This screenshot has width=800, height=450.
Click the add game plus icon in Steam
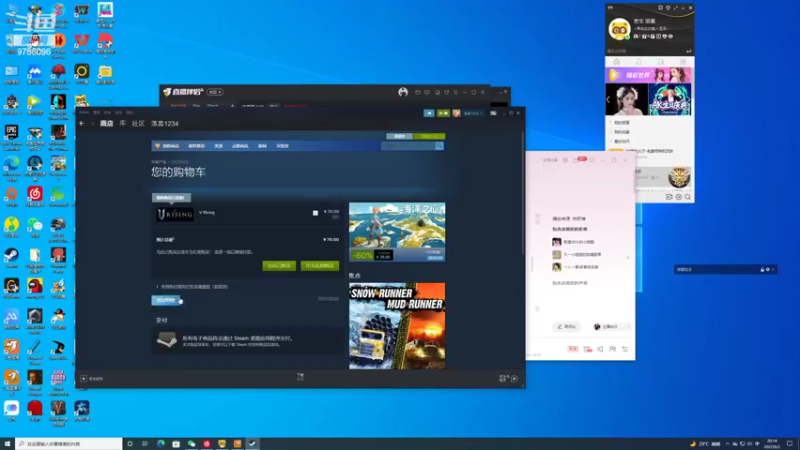pyautogui.click(x=84, y=379)
